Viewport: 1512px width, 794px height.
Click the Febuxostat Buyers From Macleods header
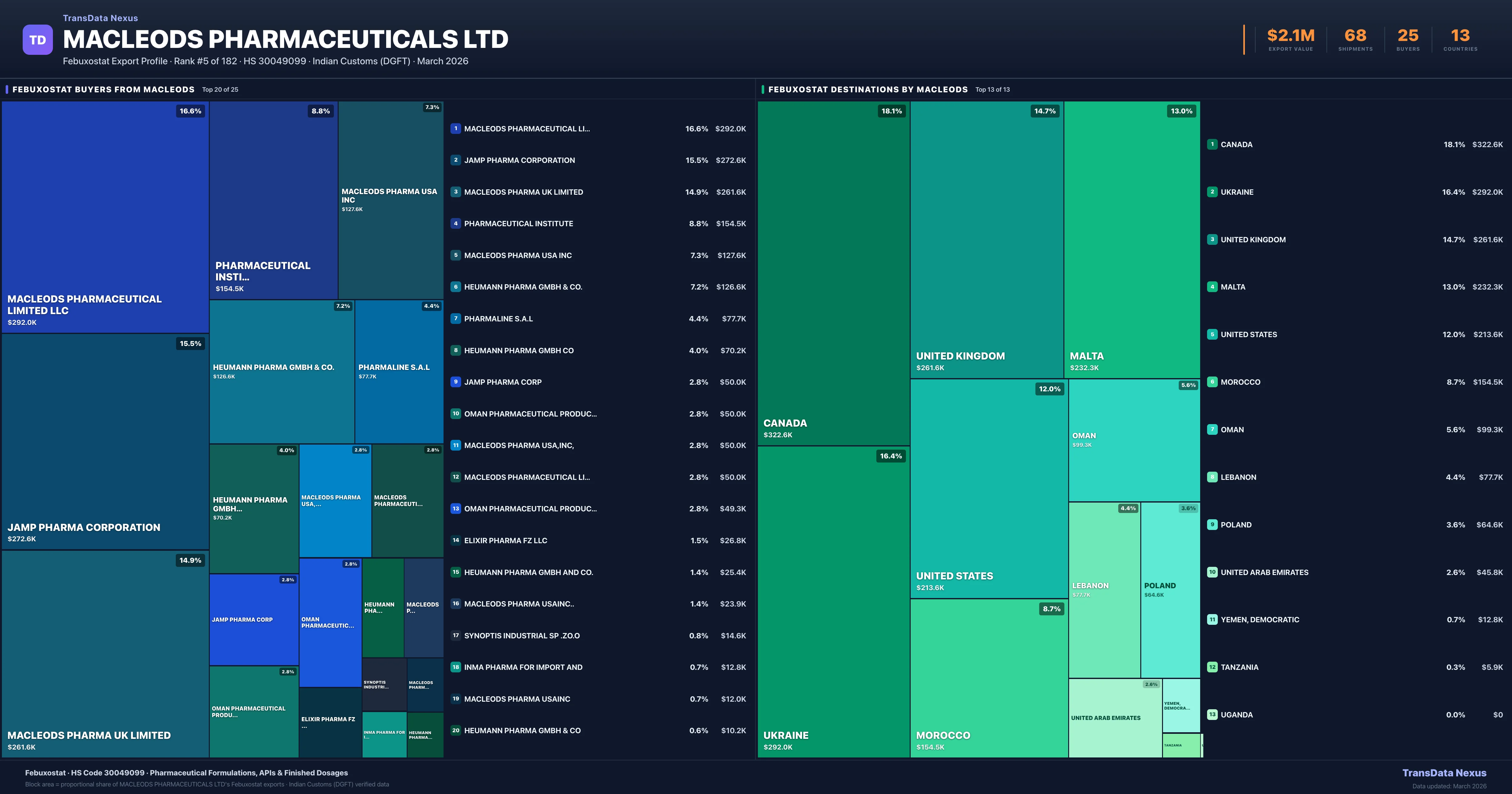103,89
